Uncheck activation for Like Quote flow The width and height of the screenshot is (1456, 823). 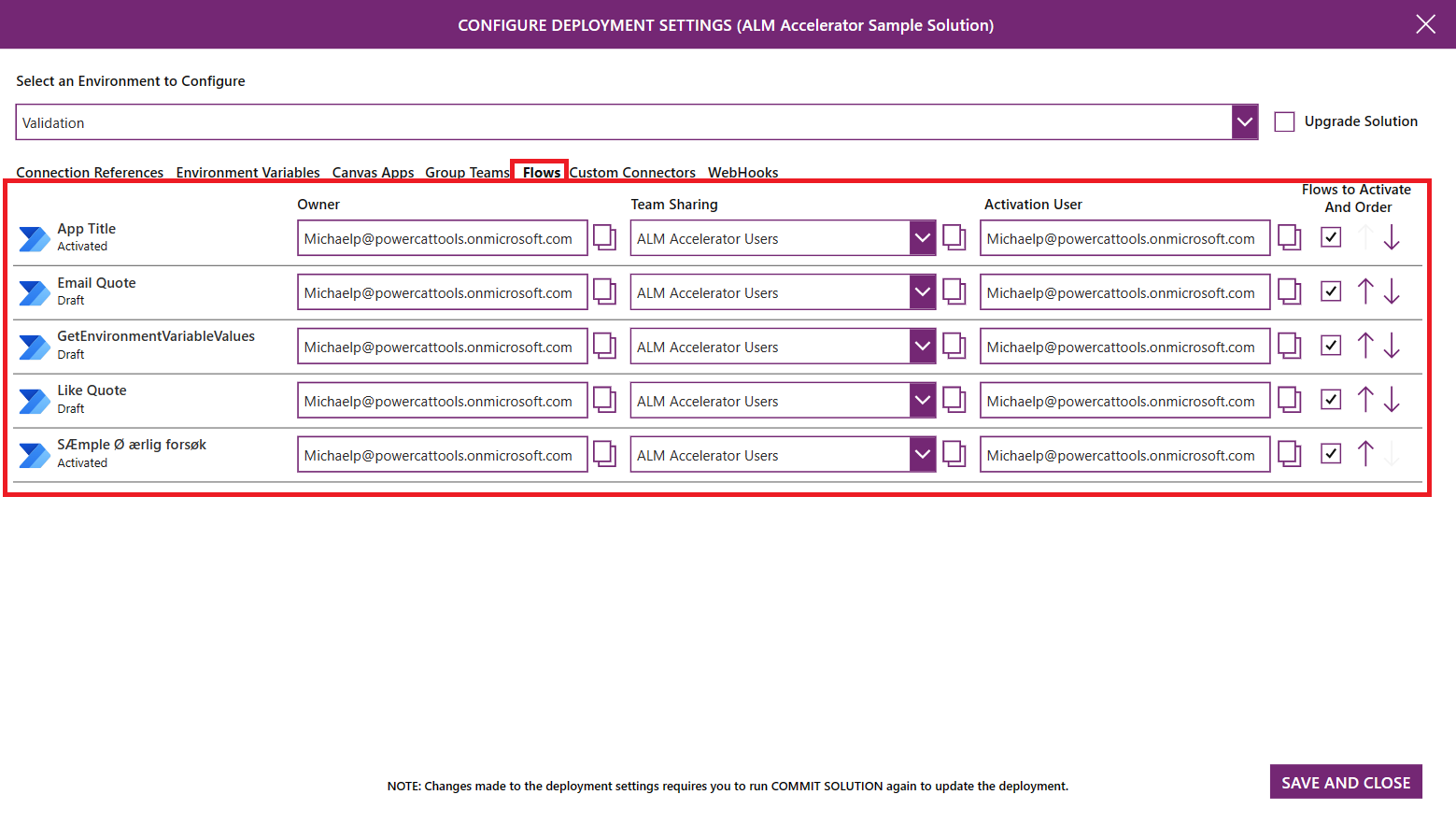pos(1331,400)
